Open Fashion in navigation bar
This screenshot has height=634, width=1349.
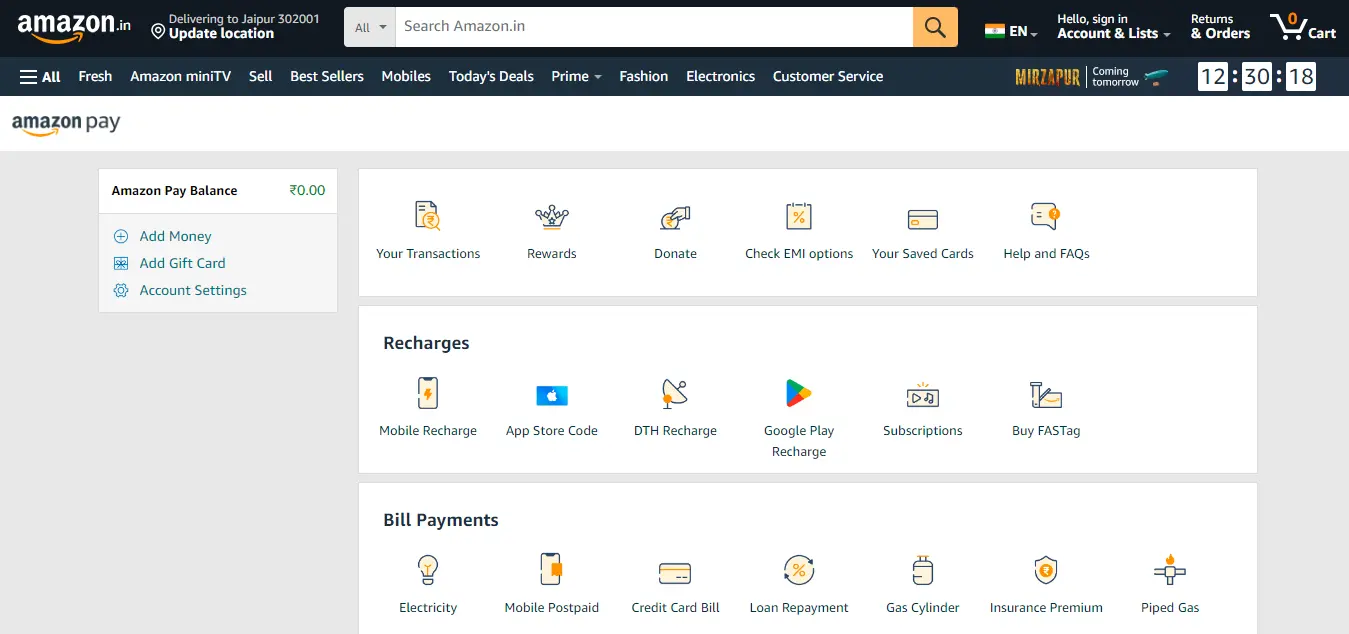(x=644, y=76)
